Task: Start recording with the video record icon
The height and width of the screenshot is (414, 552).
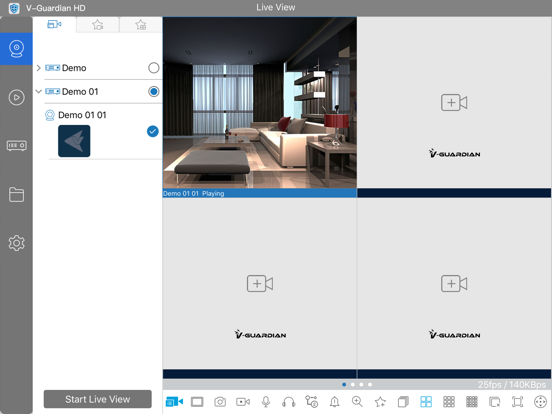Action: click(243, 402)
